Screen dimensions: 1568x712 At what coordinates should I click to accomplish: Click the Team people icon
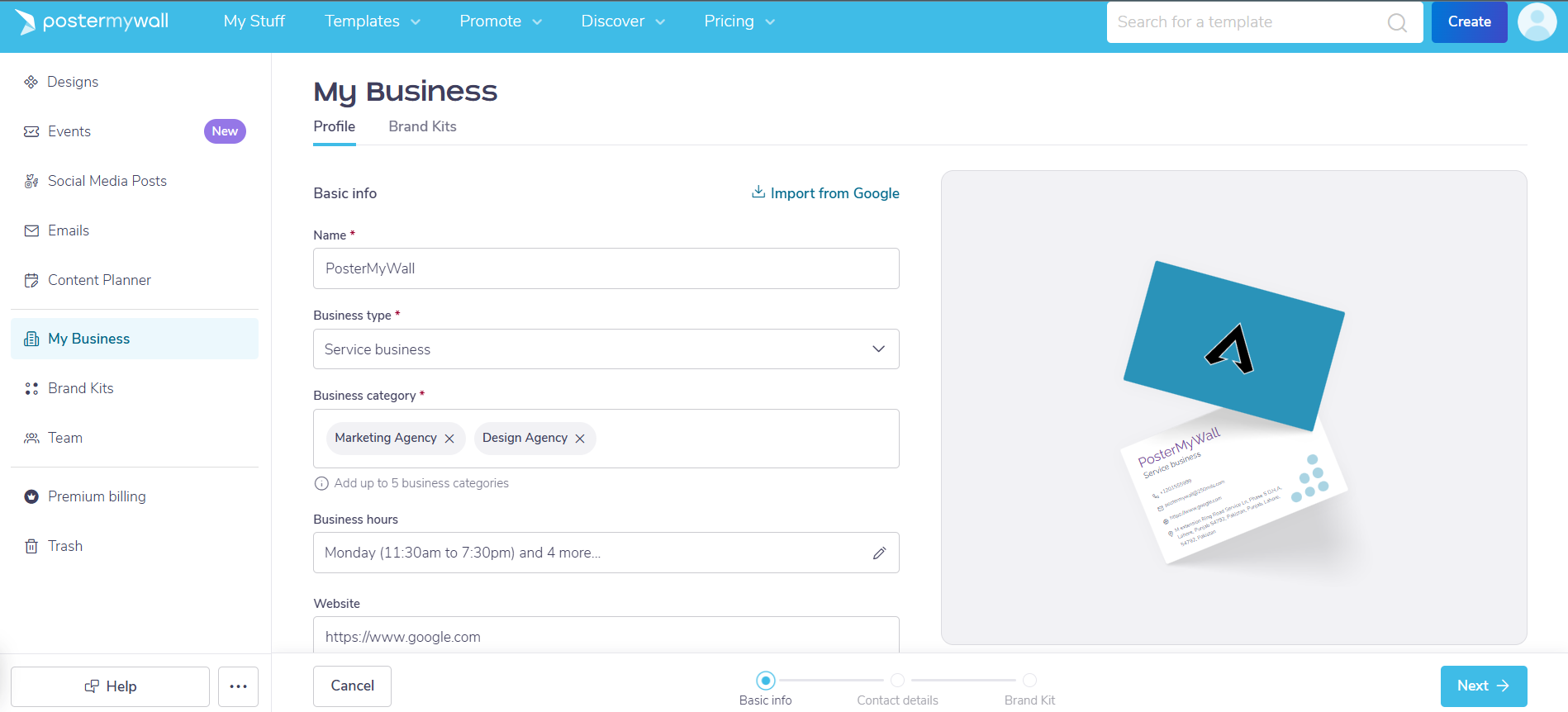tap(31, 438)
